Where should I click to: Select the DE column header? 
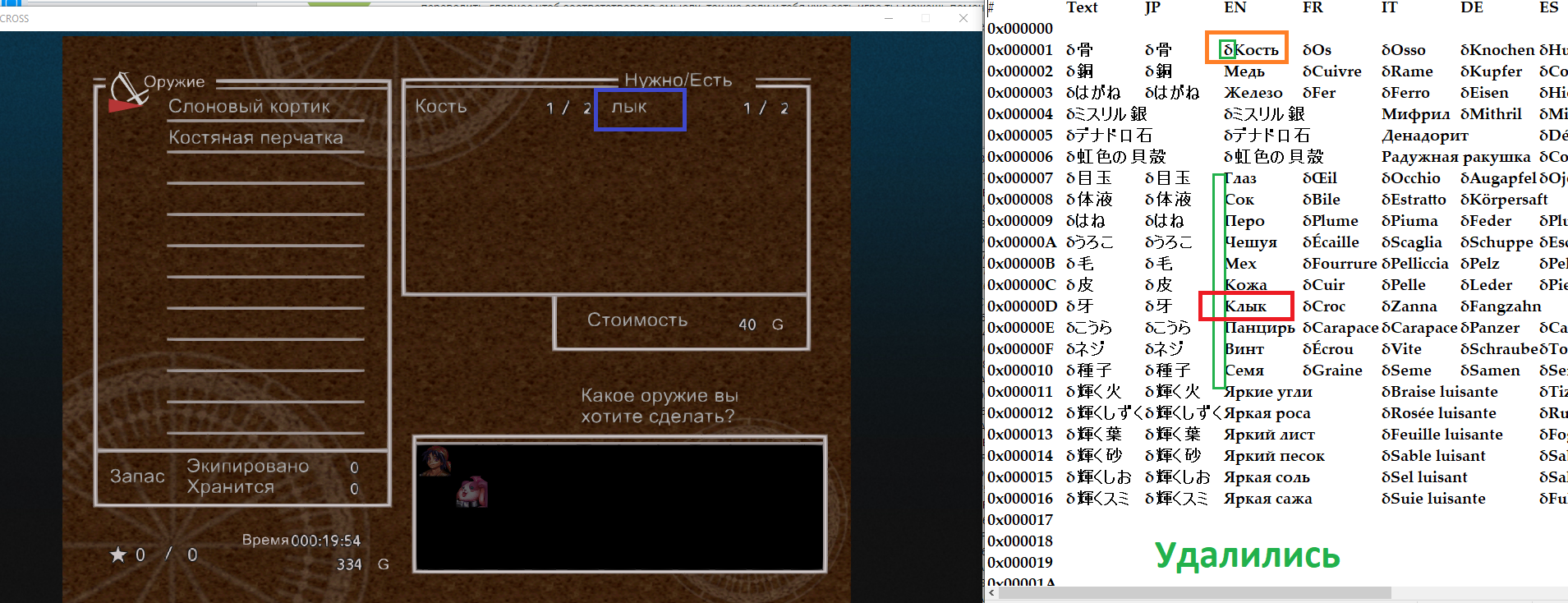pos(1472,7)
